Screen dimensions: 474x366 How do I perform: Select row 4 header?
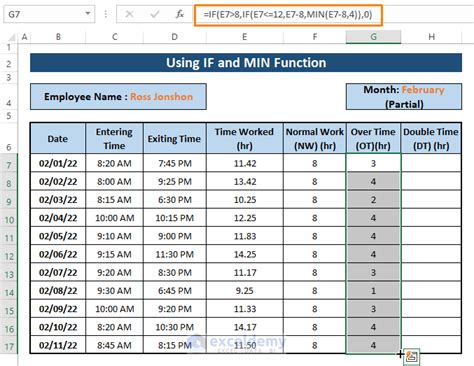(x=9, y=97)
